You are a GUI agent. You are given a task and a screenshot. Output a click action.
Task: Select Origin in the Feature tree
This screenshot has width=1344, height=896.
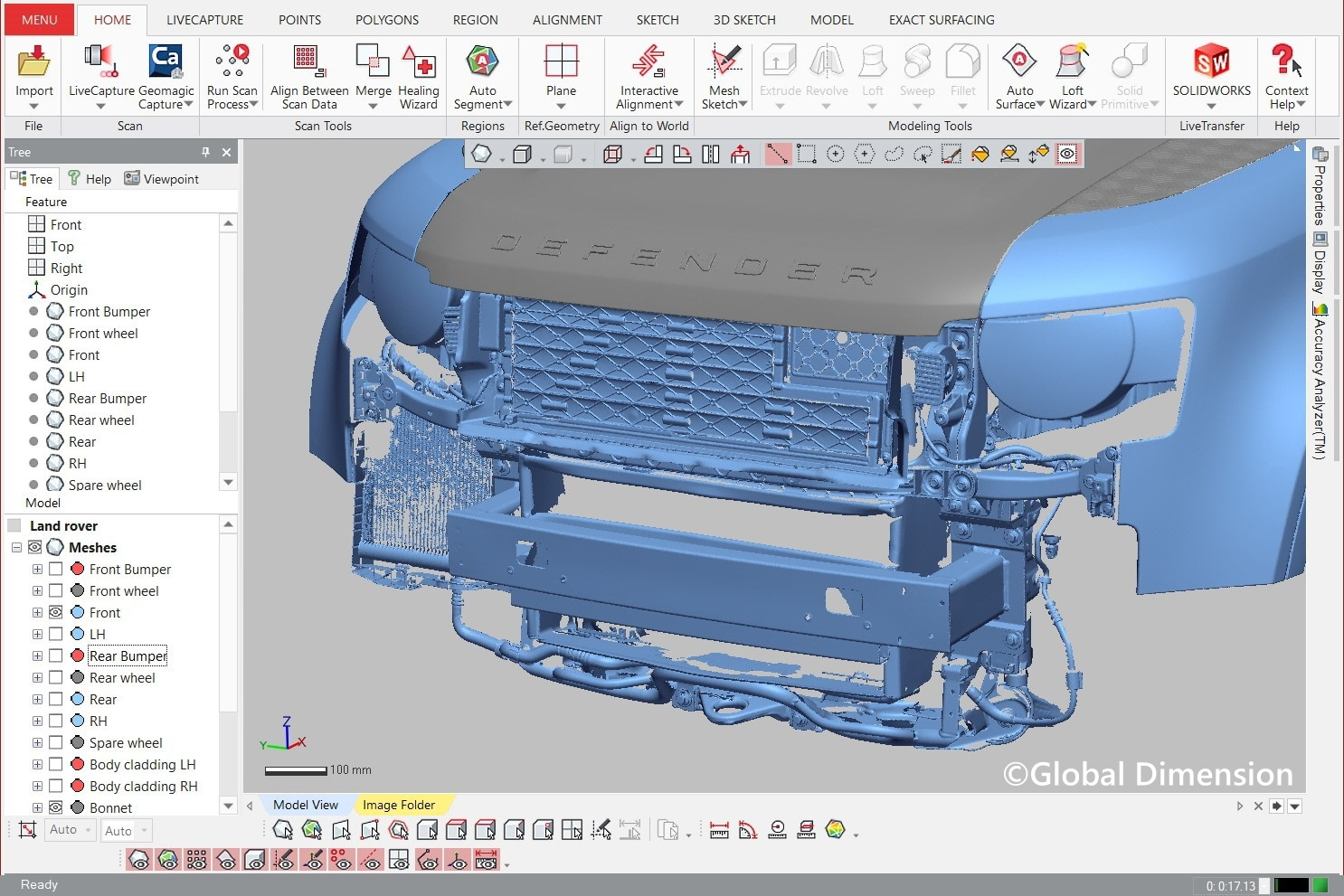69,289
